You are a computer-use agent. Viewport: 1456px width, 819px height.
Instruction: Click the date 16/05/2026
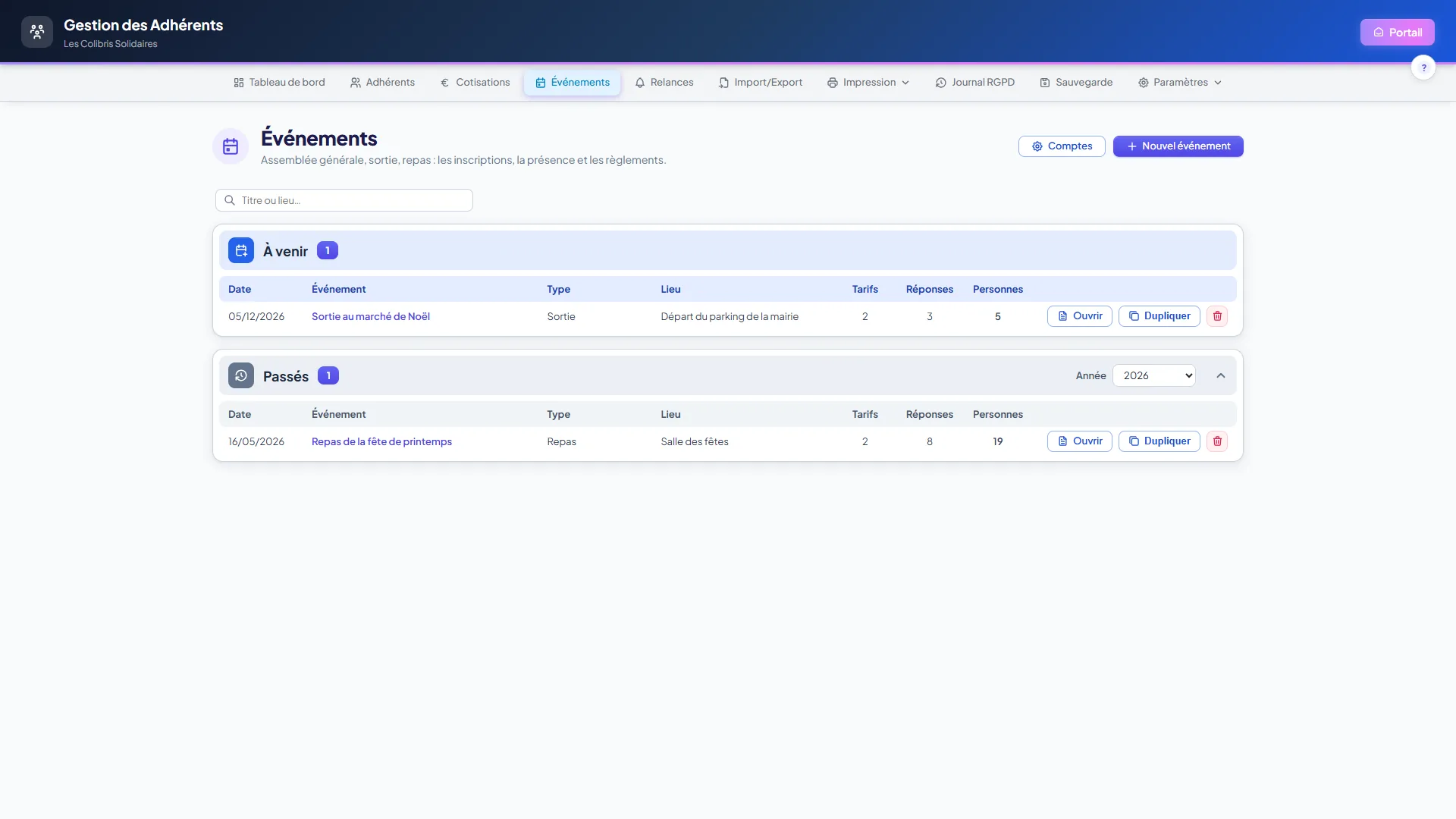point(256,441)
